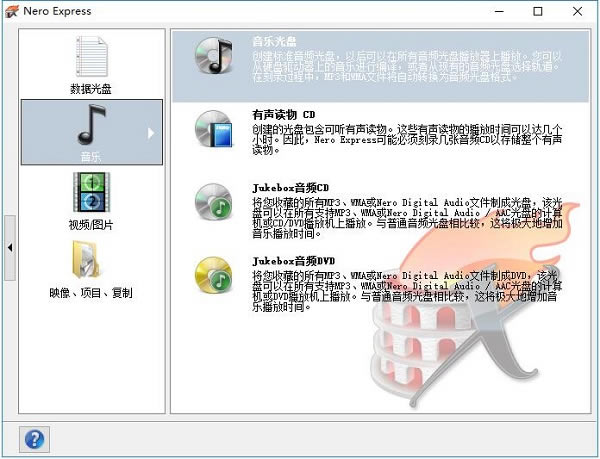The image size is (600, 459).
Task: Open the 映像、项目、复制 category label
Action: 91,293
